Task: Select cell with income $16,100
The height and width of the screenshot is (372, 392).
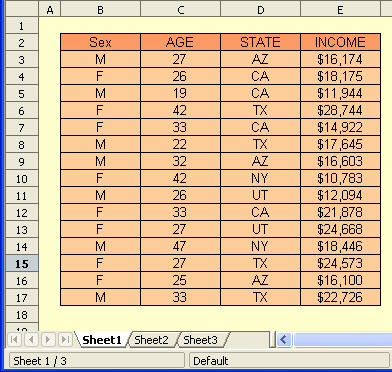Action: click(x=340, y=280)
